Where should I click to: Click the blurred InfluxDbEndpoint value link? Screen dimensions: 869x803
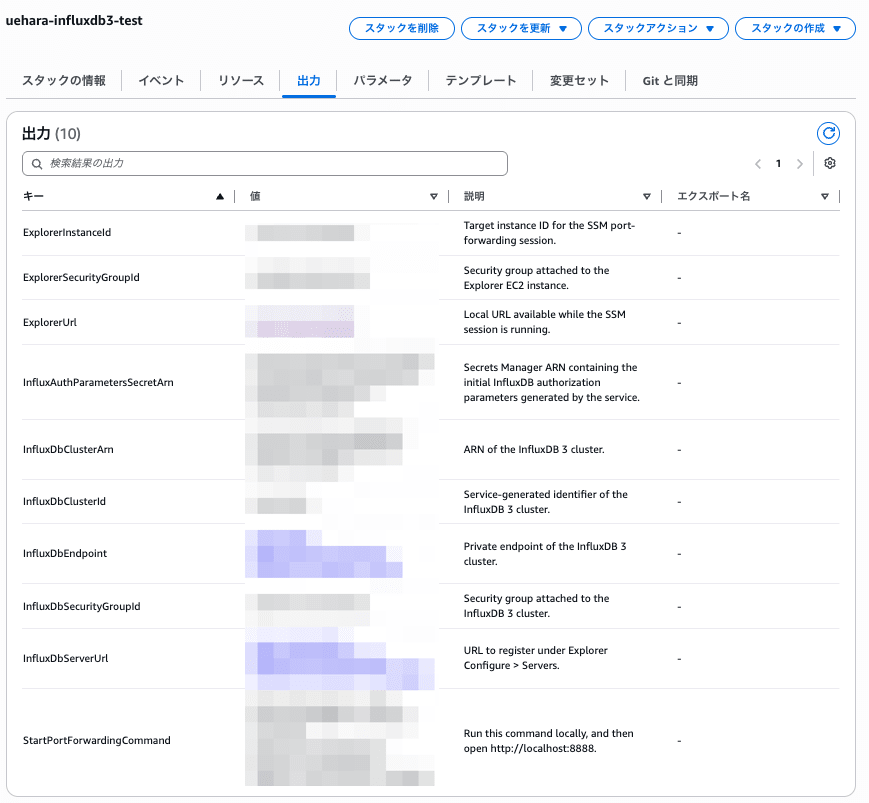click(324, 554)
